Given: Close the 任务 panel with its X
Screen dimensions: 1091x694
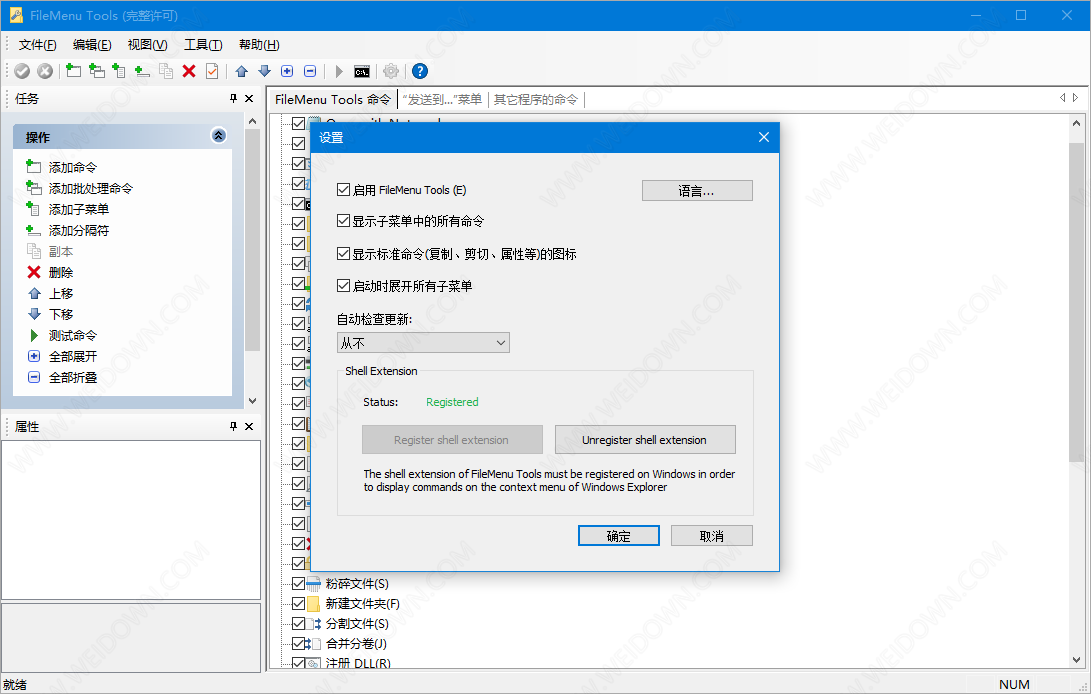Looking at the screenshot, I should [249, 99].
